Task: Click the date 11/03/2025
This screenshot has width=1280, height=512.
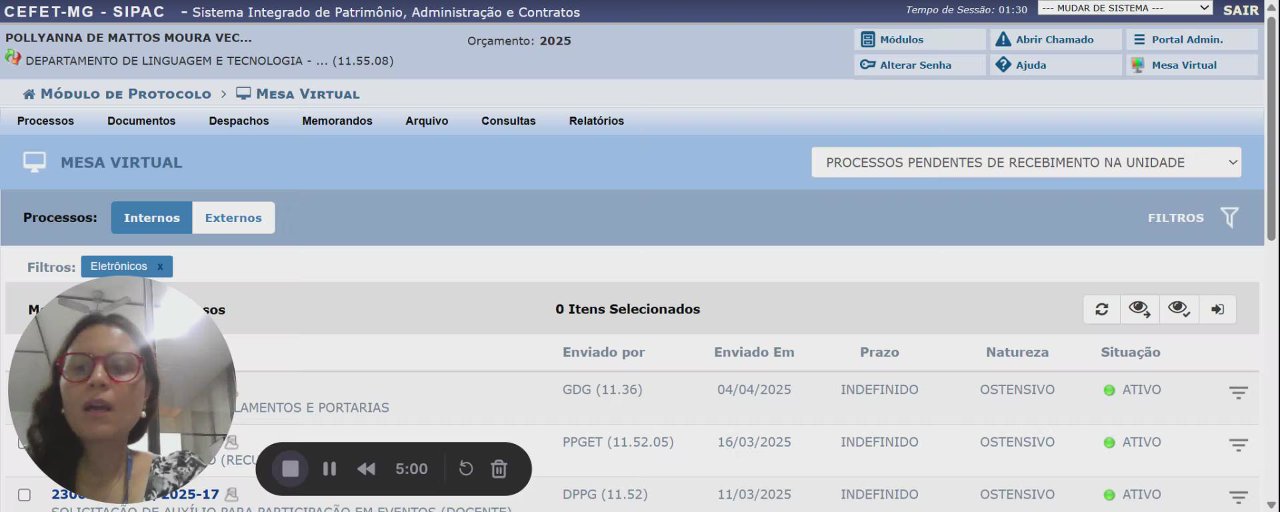Action: click(754, 494)
